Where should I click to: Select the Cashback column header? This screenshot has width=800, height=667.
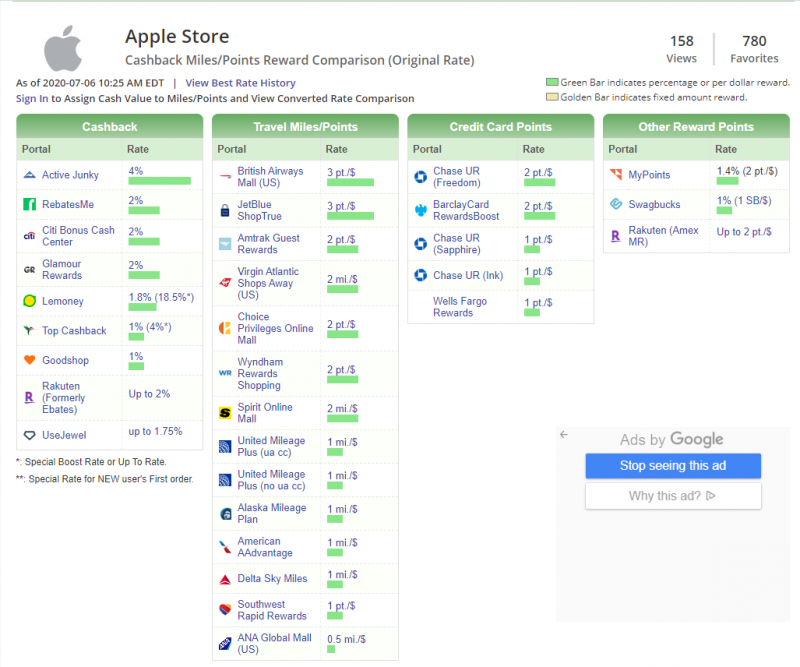point(110,127)
